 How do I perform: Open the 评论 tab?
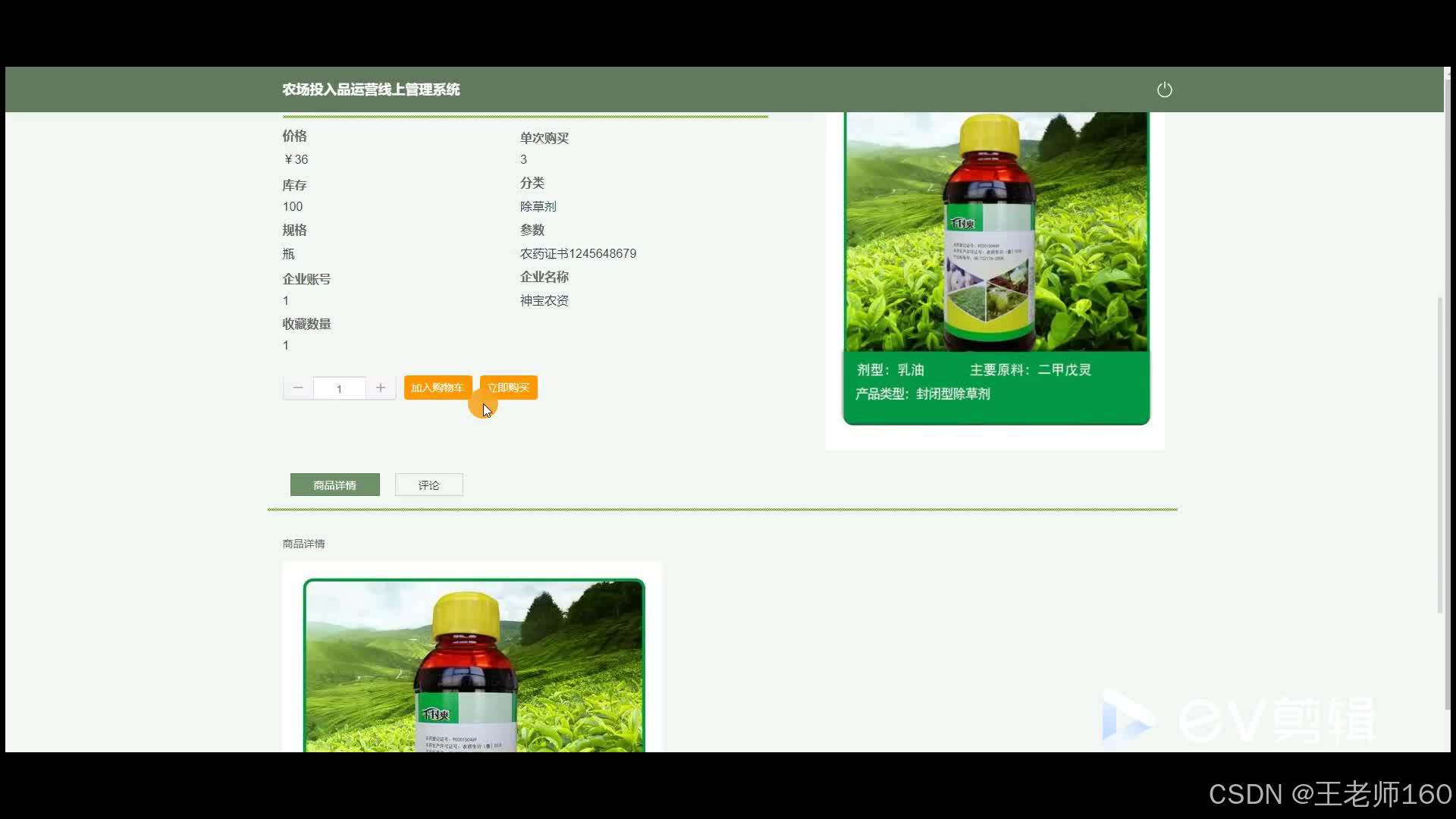[428, 485]
